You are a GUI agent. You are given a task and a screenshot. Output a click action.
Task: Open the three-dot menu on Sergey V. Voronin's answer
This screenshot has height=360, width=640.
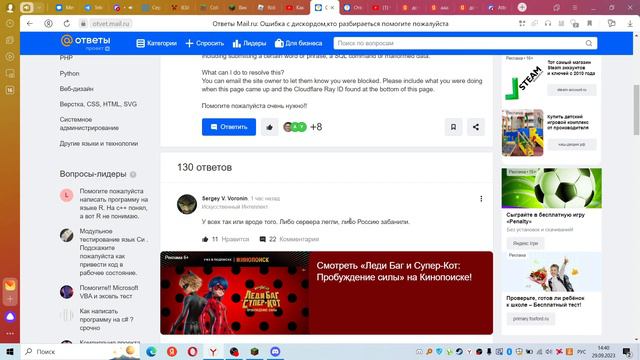pos(481,199)
